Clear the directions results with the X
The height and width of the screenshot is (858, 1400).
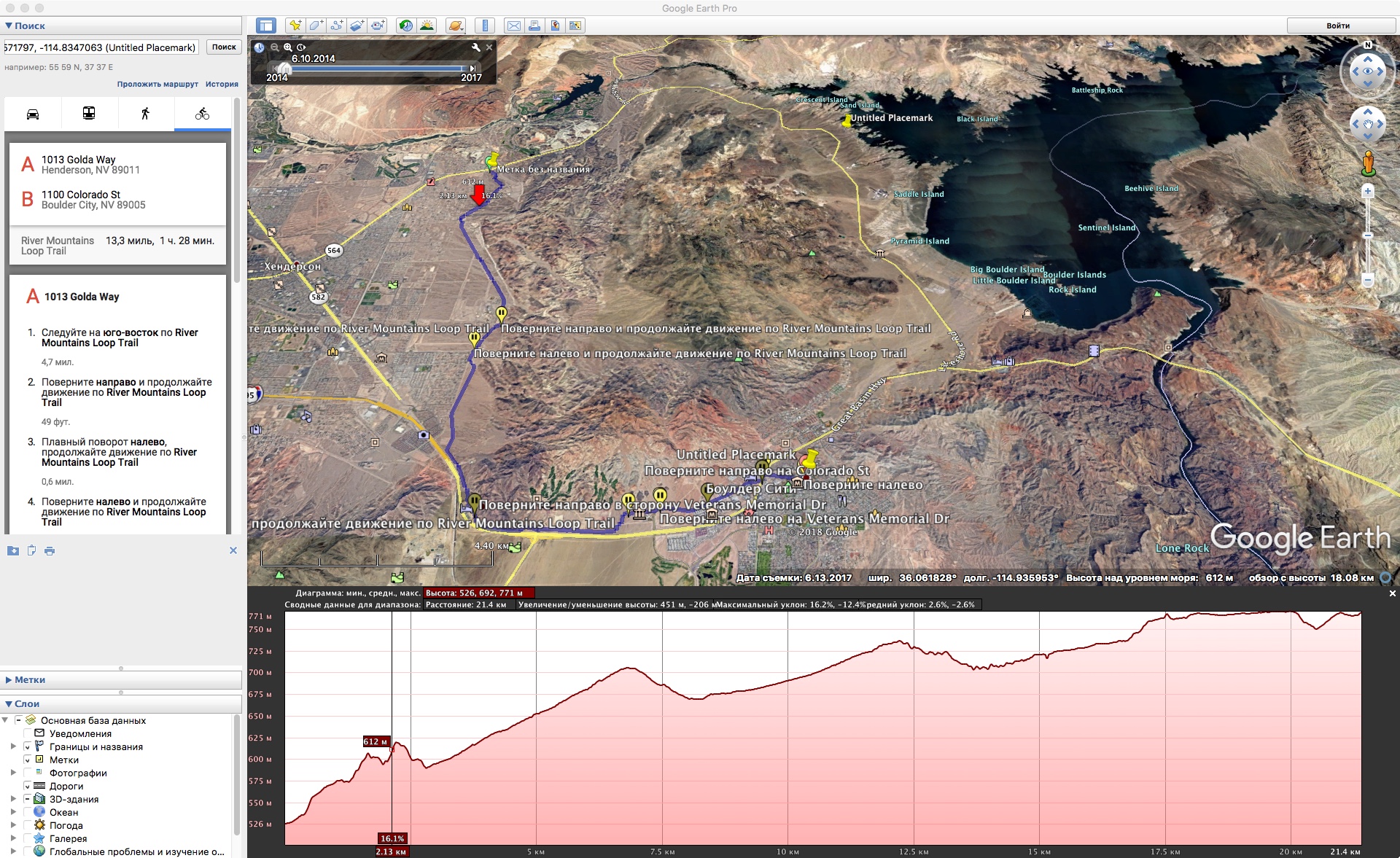233,550
